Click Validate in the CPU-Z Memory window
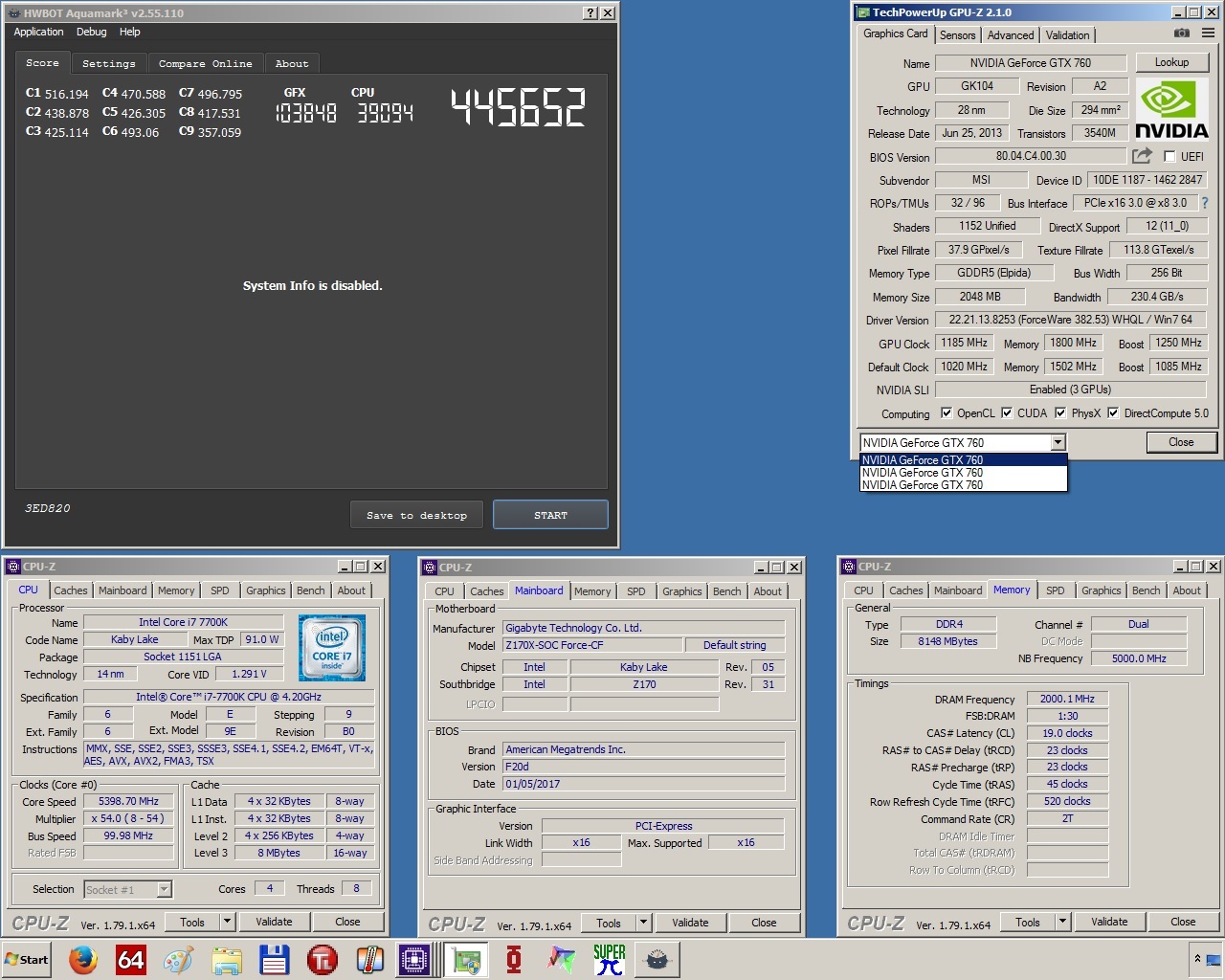Image resolution: width=1225 pixels, height=980 pixels. pyautogui.click(x=1109, y=922)
